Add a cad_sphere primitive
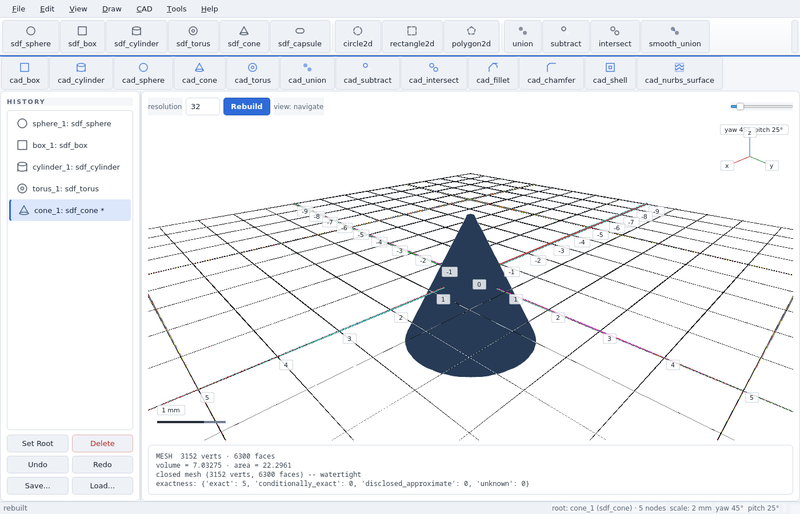This screenshot has width=800, height=514. coord(143,74)
